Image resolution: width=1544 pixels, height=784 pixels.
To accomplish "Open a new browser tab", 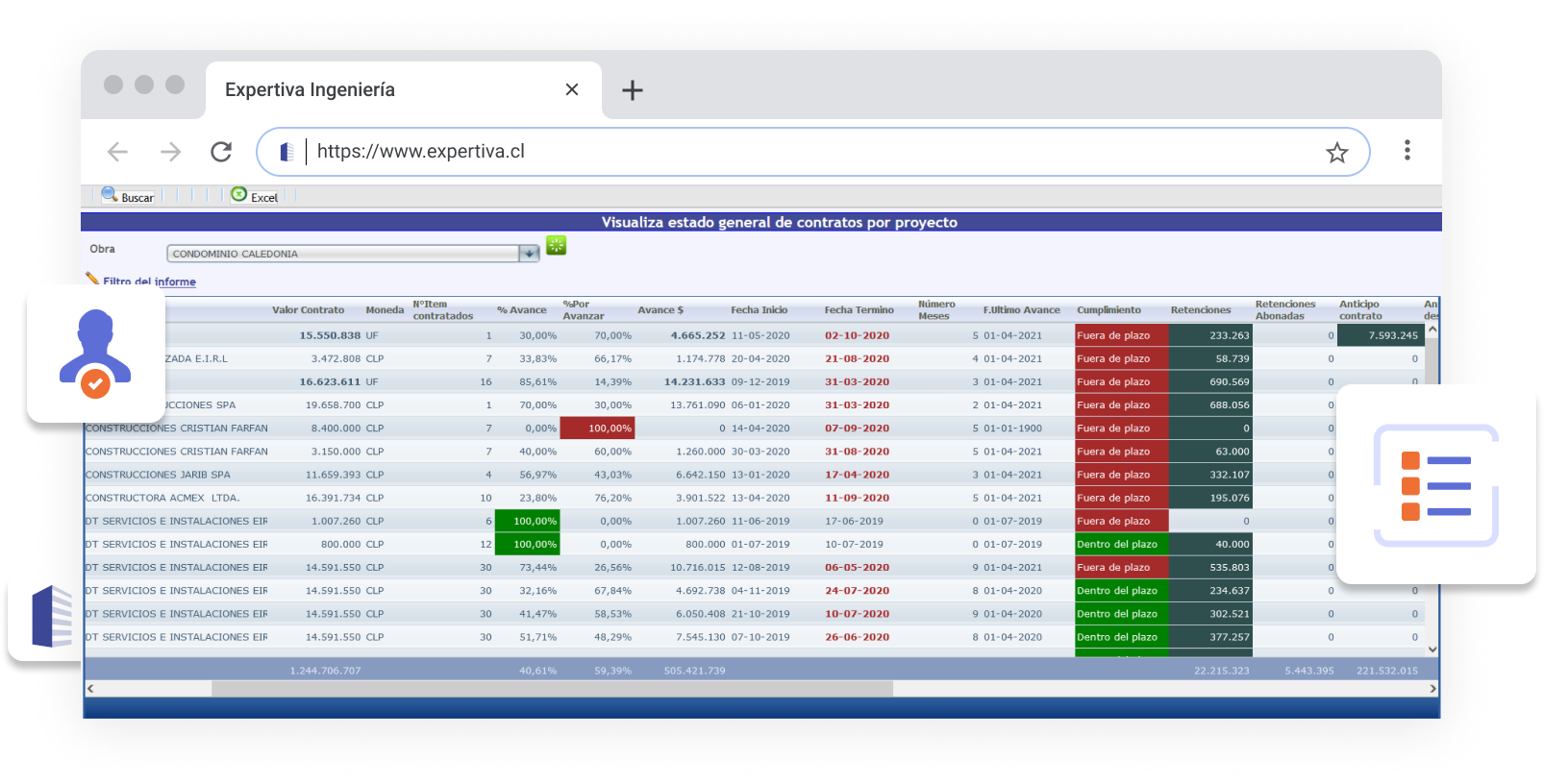I will (632, 90).
